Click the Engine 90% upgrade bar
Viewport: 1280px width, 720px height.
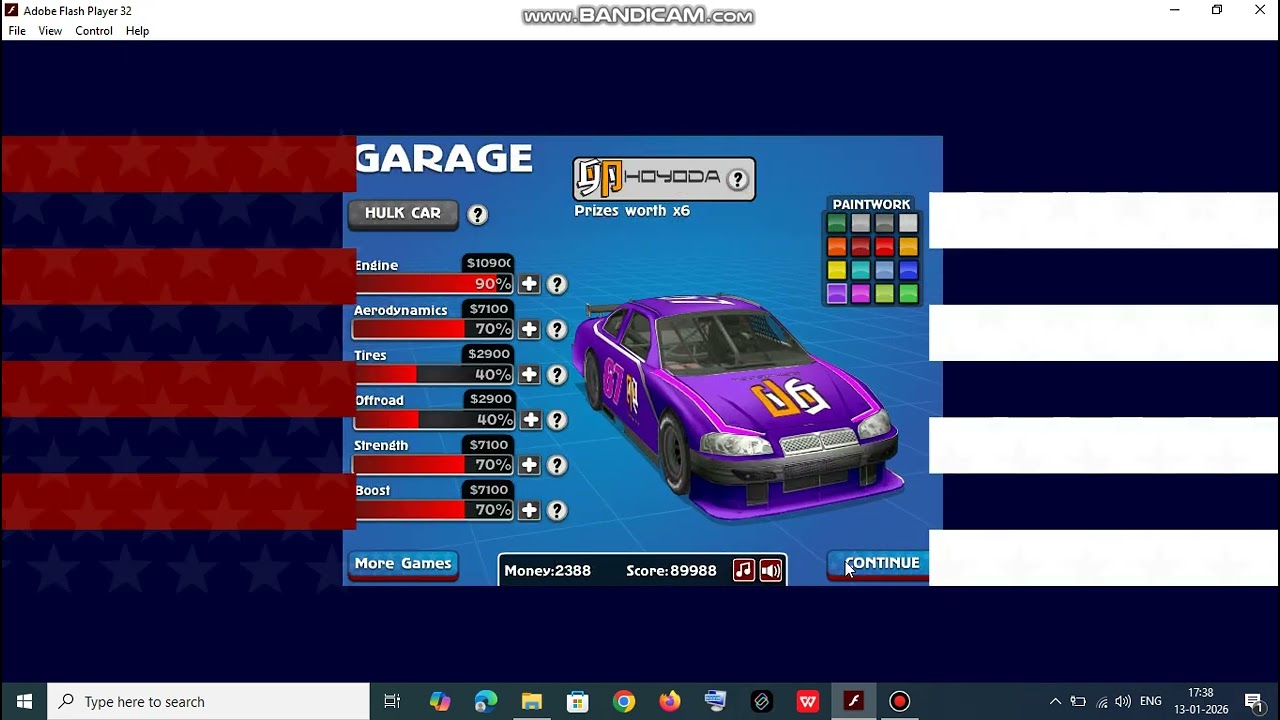[x=434, y=284]
